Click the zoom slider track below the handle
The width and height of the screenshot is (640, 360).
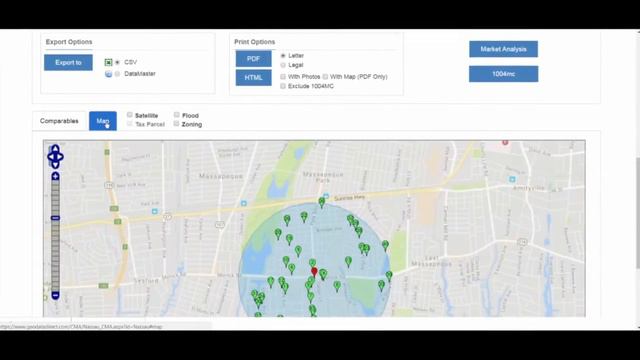56,255
